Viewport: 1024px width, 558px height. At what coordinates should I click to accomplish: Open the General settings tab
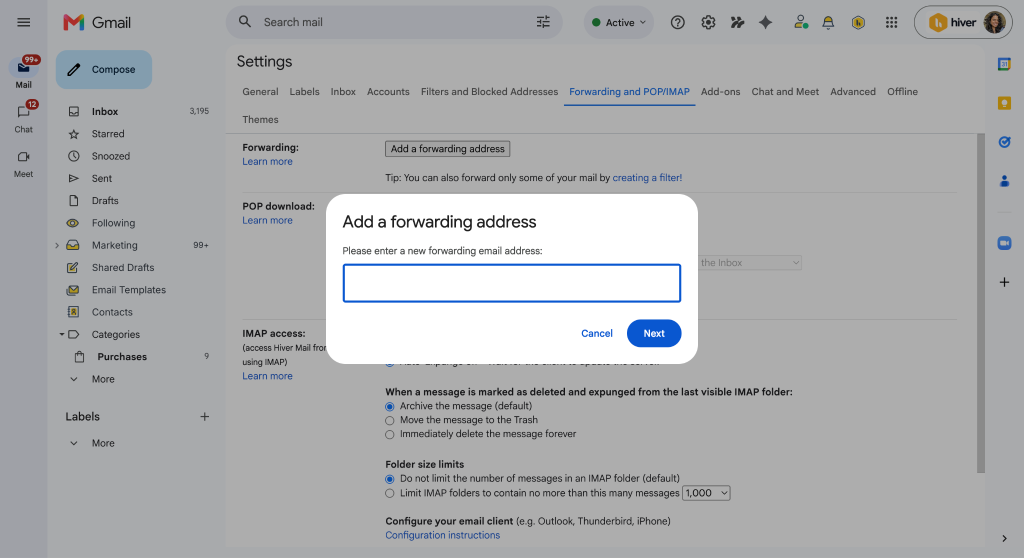pyautogui.click(x=260, y=92)
